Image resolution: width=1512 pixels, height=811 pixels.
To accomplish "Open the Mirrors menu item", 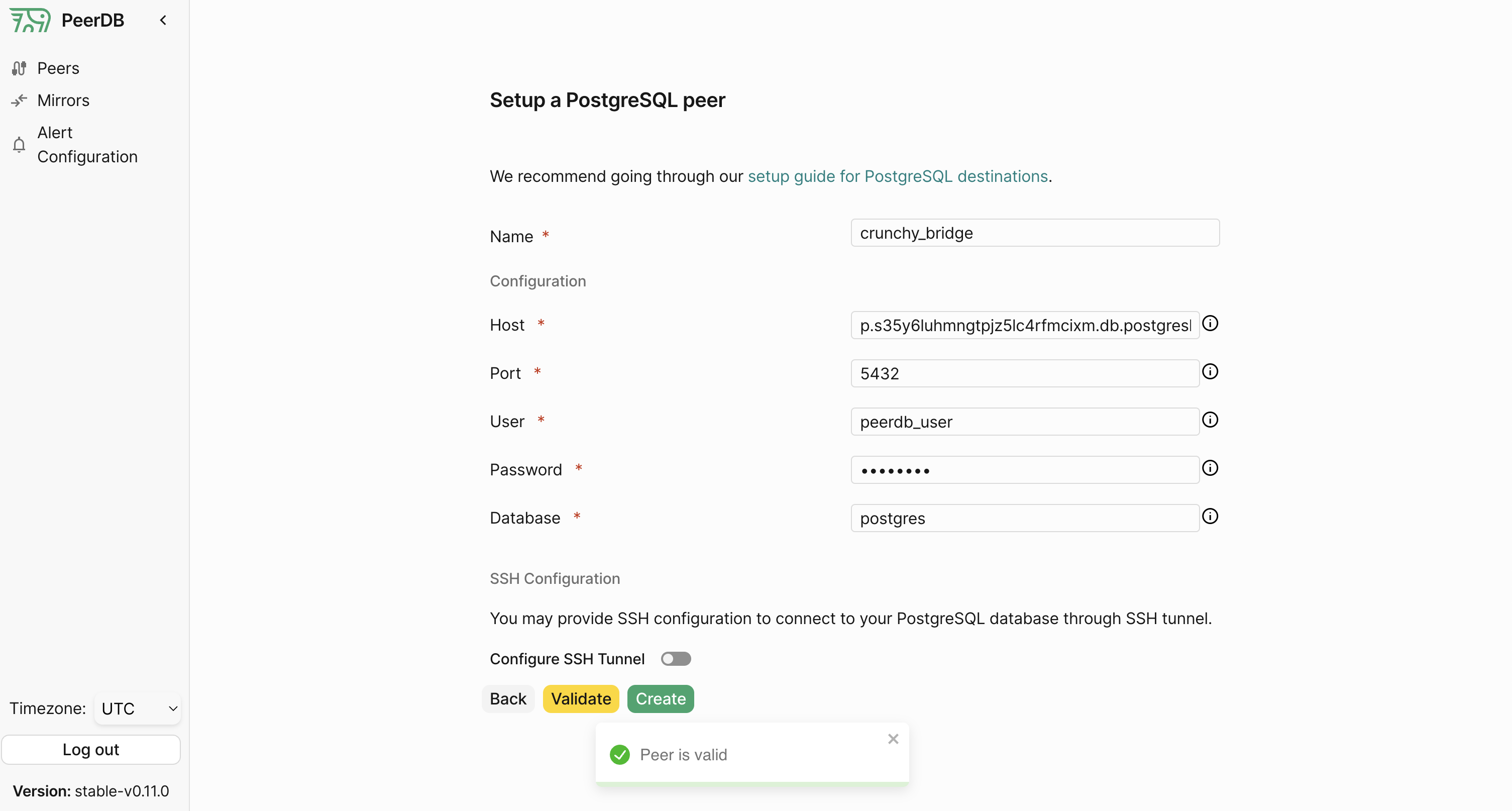I will point(63,100).
